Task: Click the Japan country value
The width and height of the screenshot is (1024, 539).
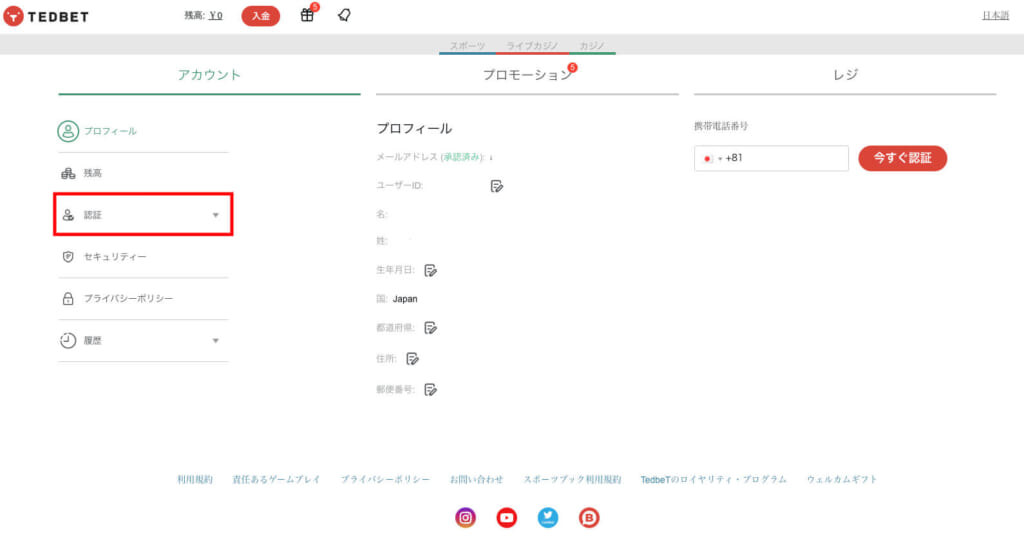Action: [x=405, y=299]
